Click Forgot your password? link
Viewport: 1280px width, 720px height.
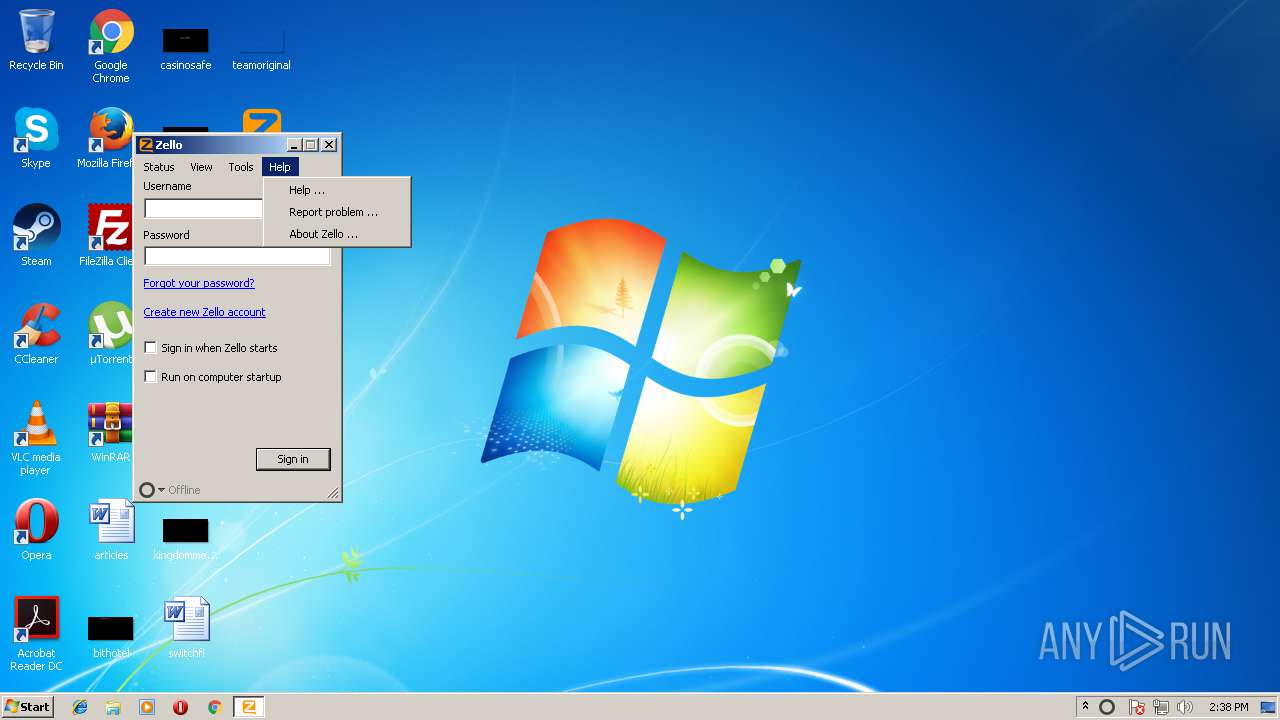click(x=199, y=283)
